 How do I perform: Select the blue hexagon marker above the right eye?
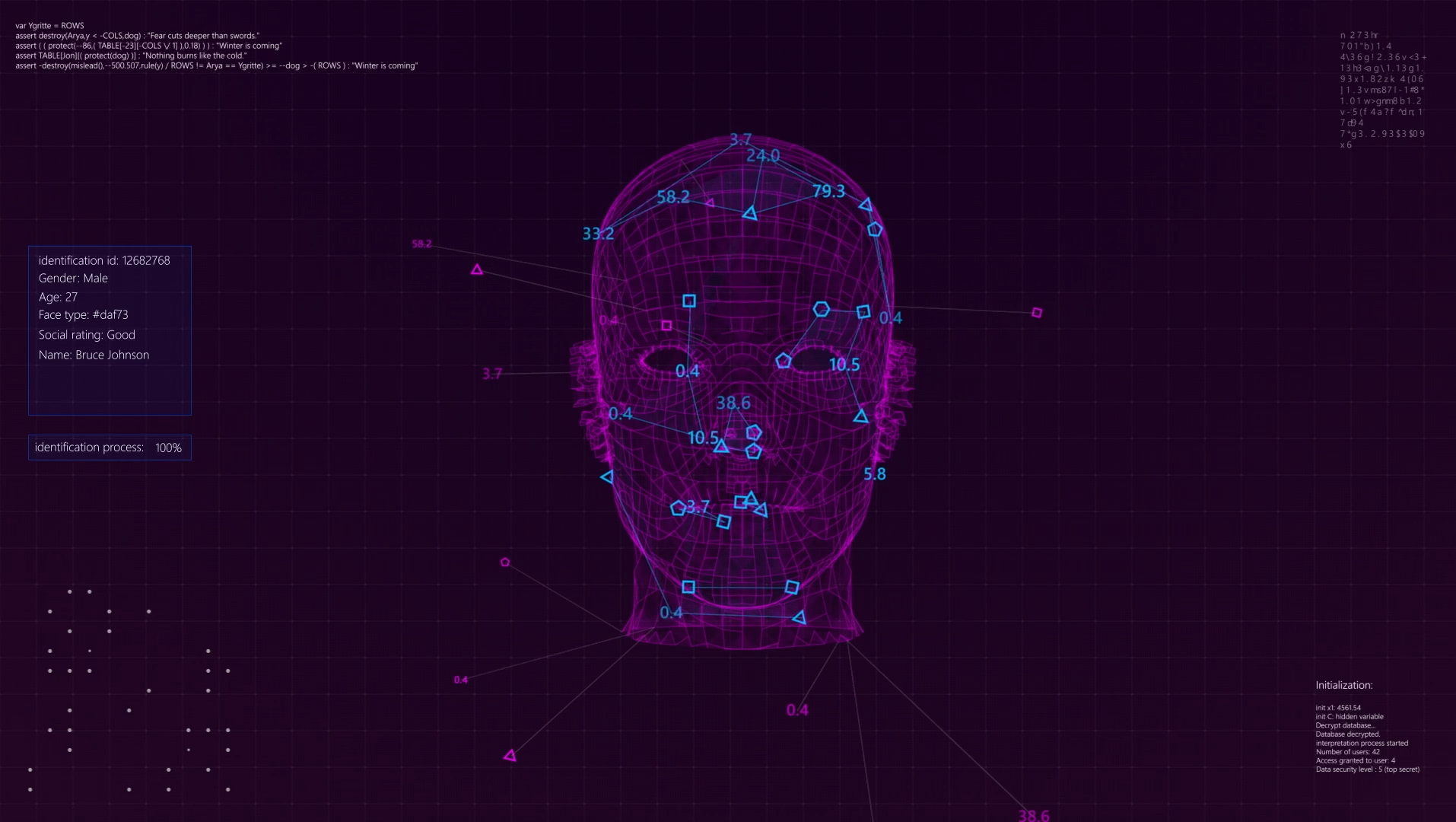(x=821, y=309)
